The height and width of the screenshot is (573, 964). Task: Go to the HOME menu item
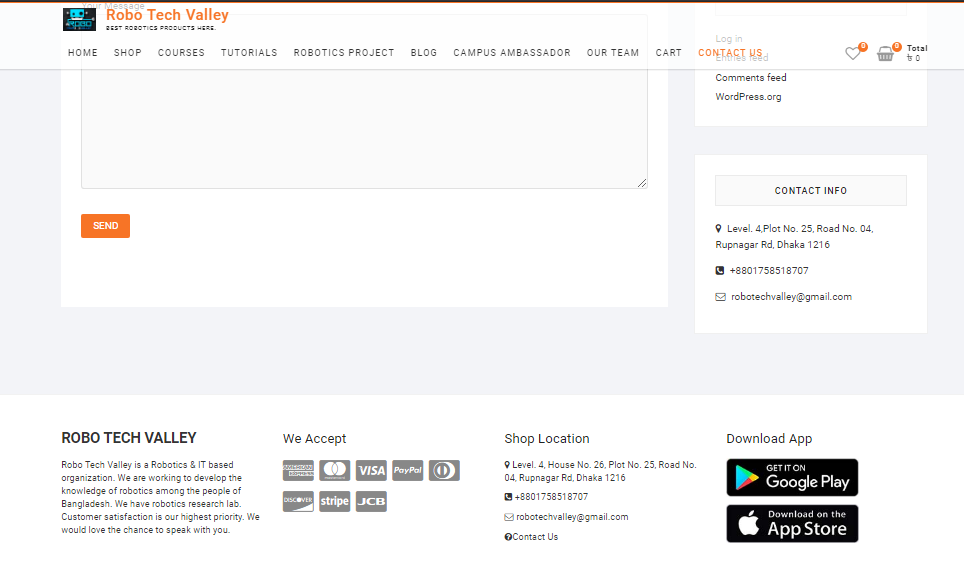tap(83, 53)
